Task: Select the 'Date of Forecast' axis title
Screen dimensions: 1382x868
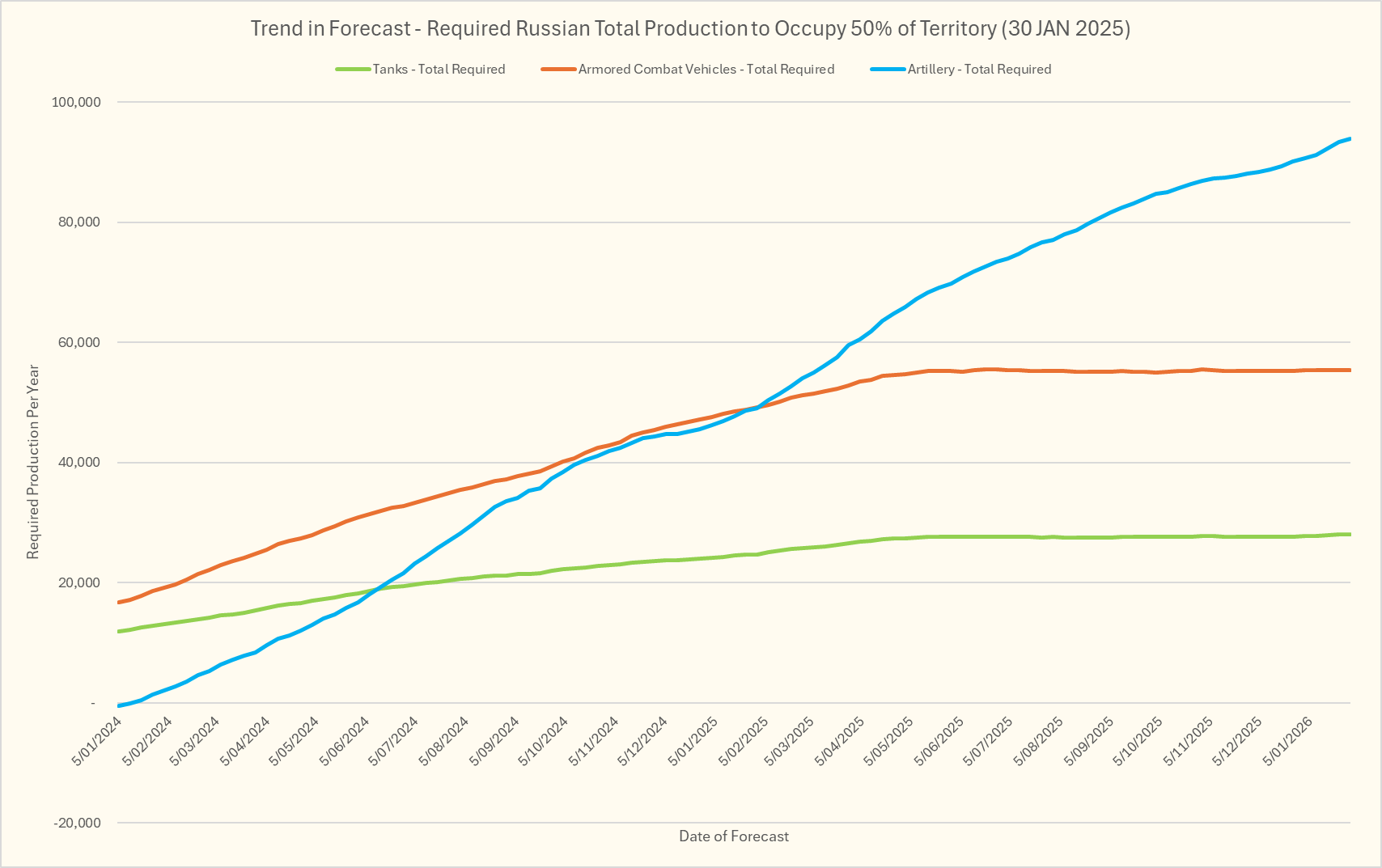Action: click(733, 836)
